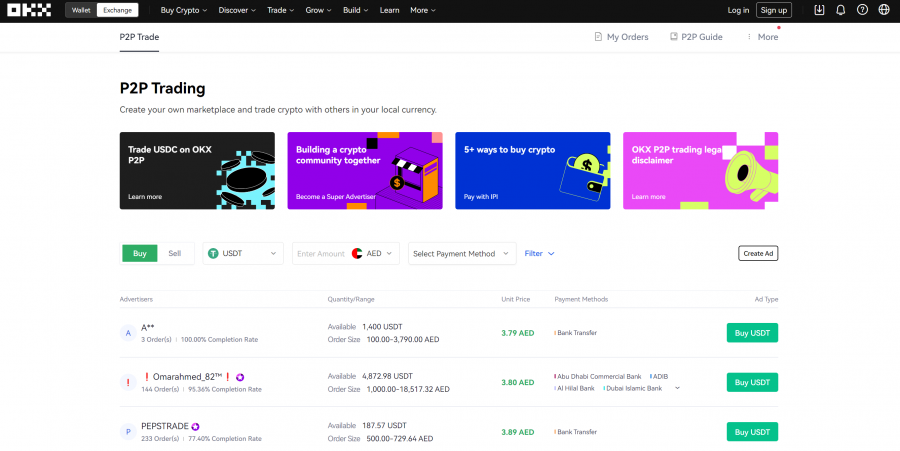Click Dubai Islamic Bank payment method

(633, 388)
